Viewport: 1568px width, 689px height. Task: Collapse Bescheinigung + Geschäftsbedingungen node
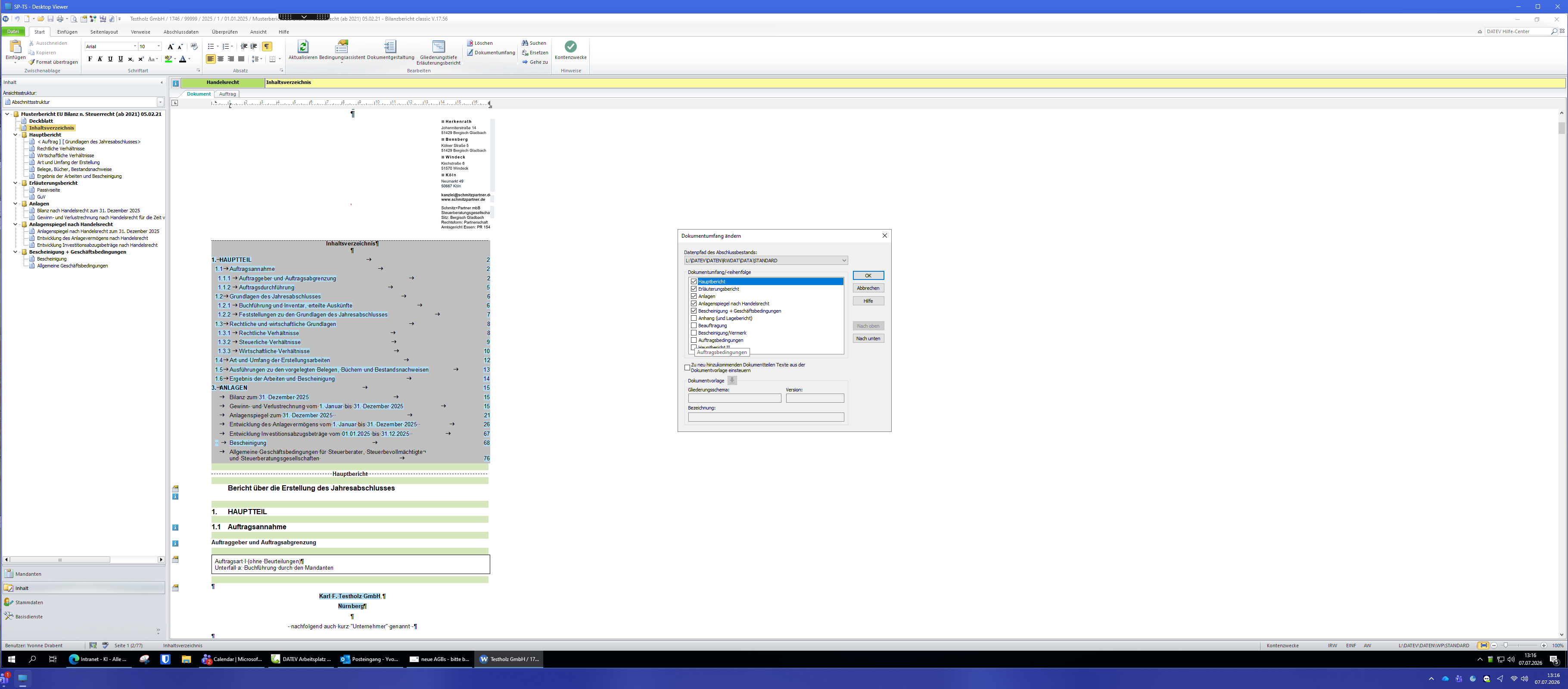tap(16, 252)
